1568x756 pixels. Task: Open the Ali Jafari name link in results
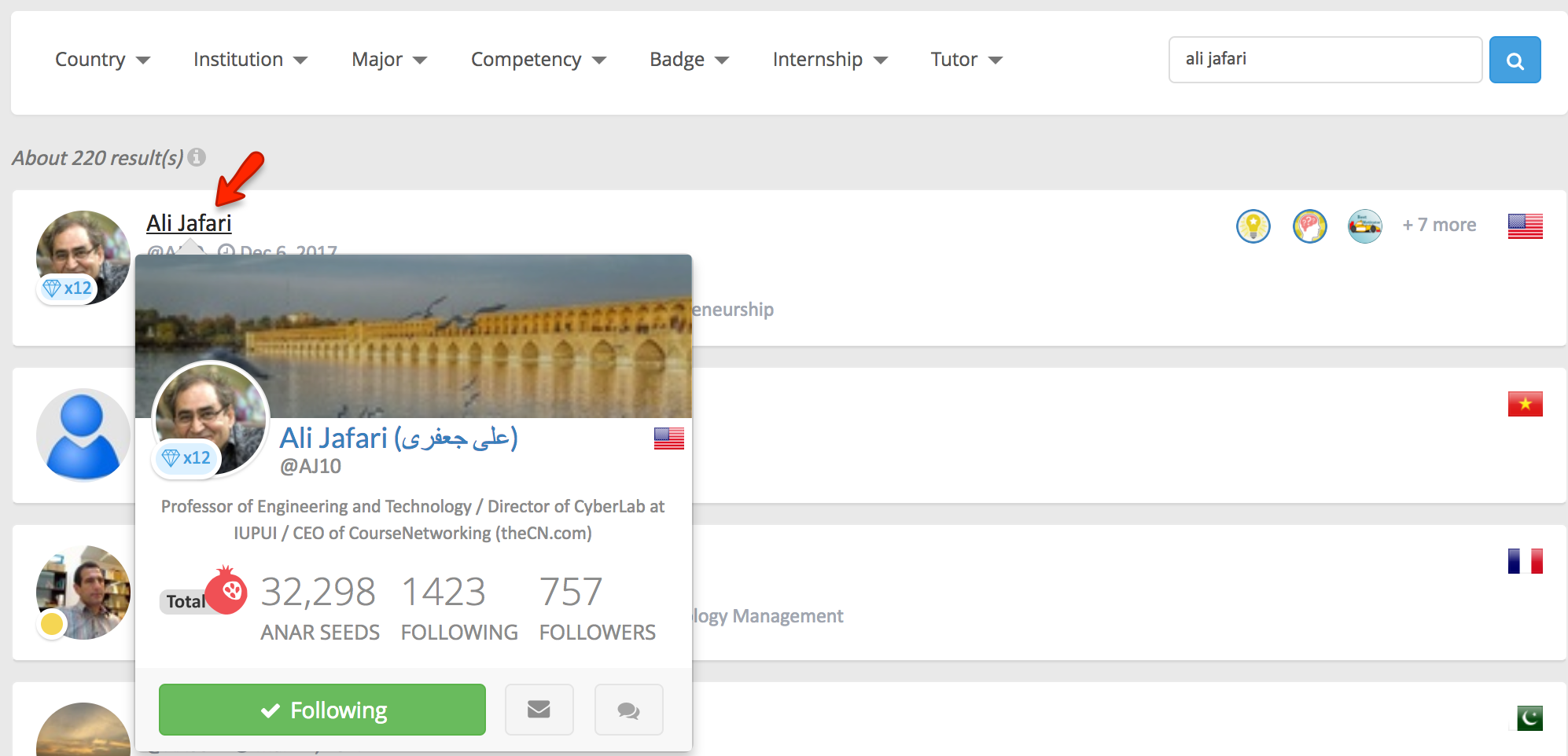pos(189,223)
